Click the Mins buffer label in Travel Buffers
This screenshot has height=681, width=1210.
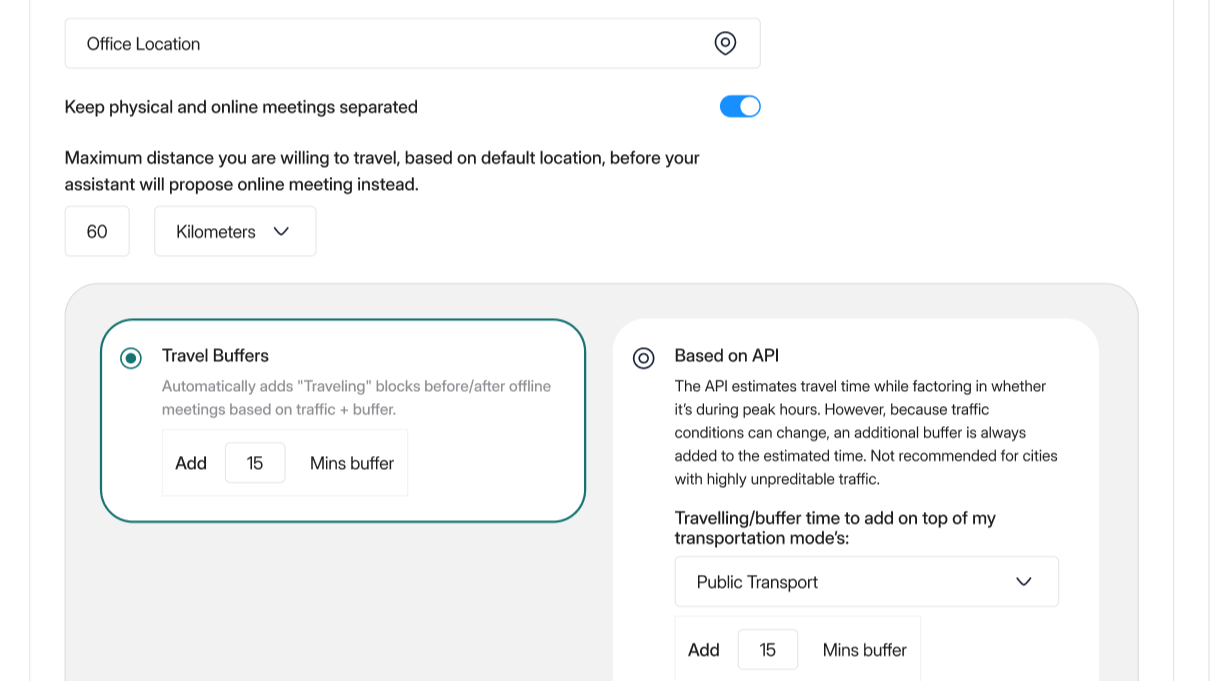[x=350, y=462]
